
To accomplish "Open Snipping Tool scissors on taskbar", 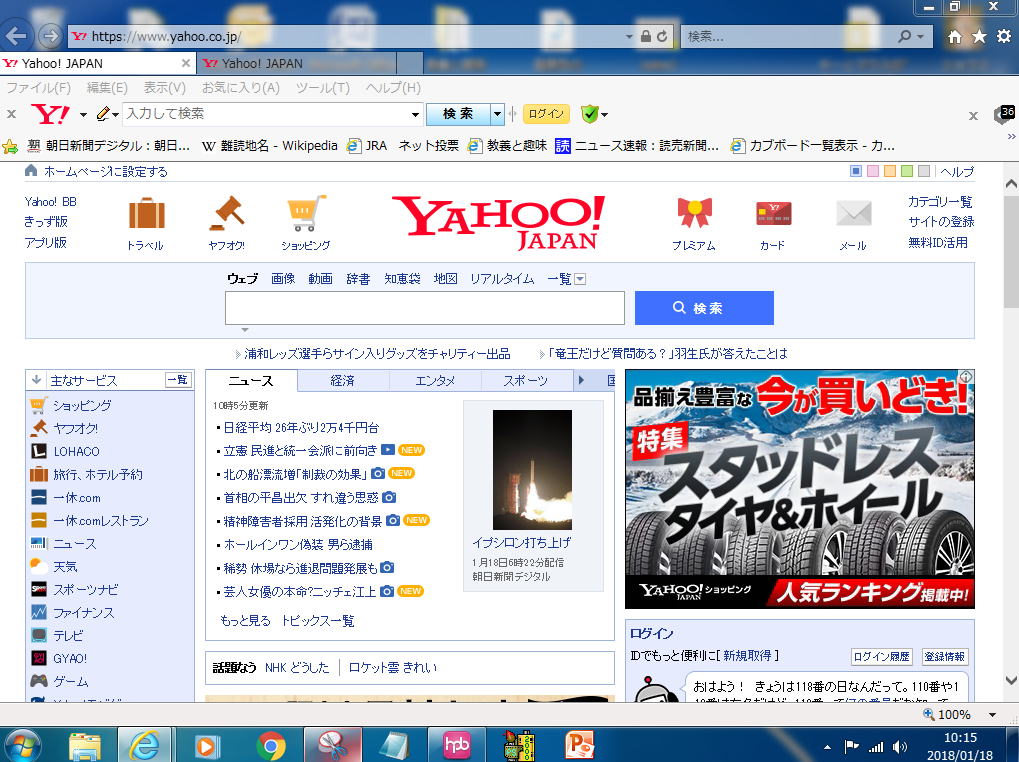I will point(333,745).
